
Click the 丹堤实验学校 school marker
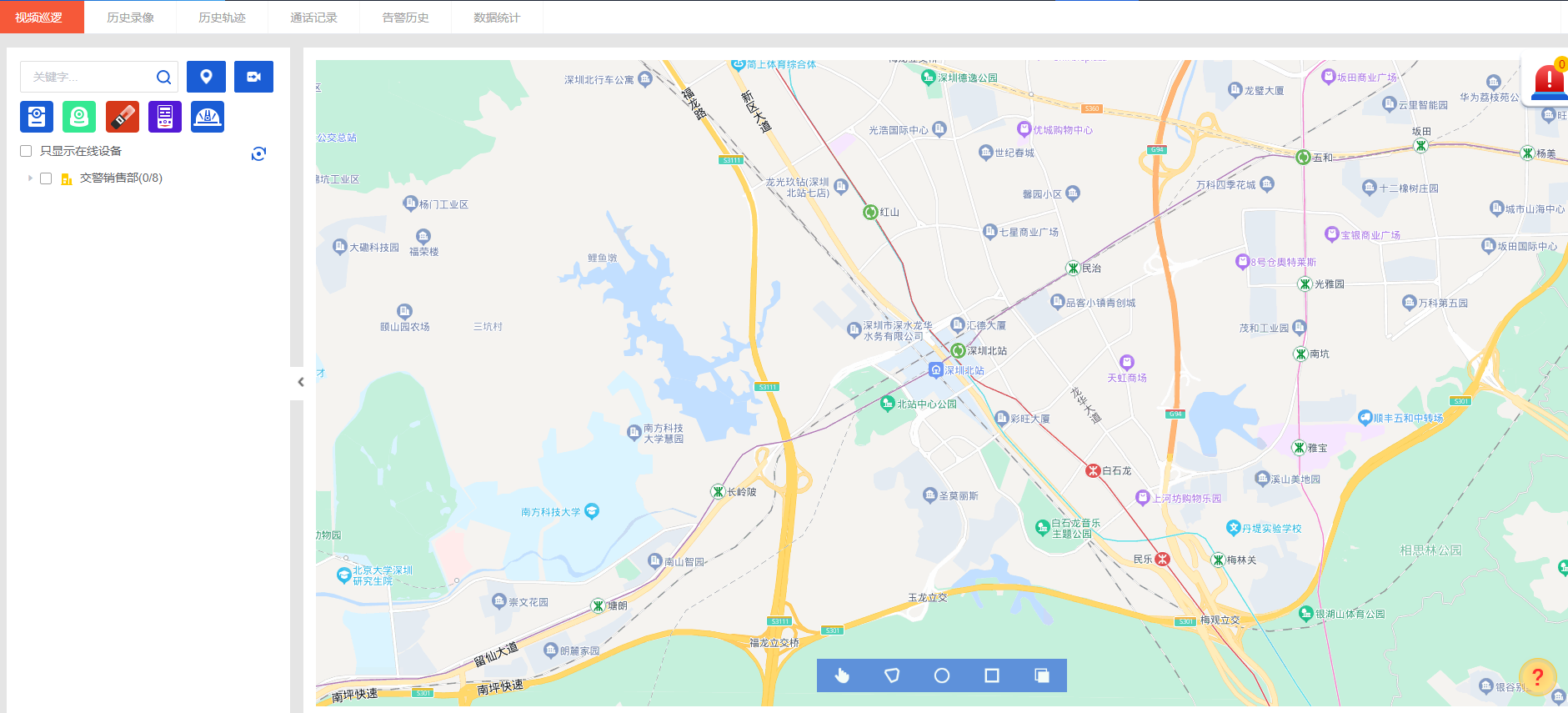click(x=1234, y=528)
